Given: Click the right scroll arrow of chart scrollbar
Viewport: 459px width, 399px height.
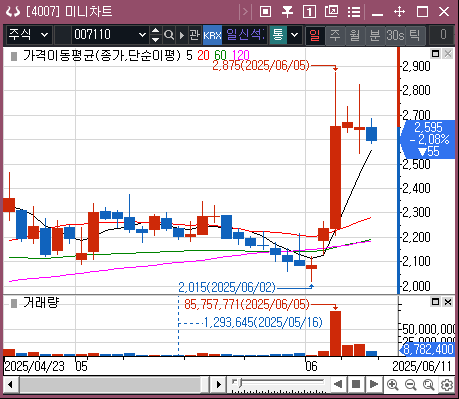Looking at the screenshot, I should tap(218, 385).
